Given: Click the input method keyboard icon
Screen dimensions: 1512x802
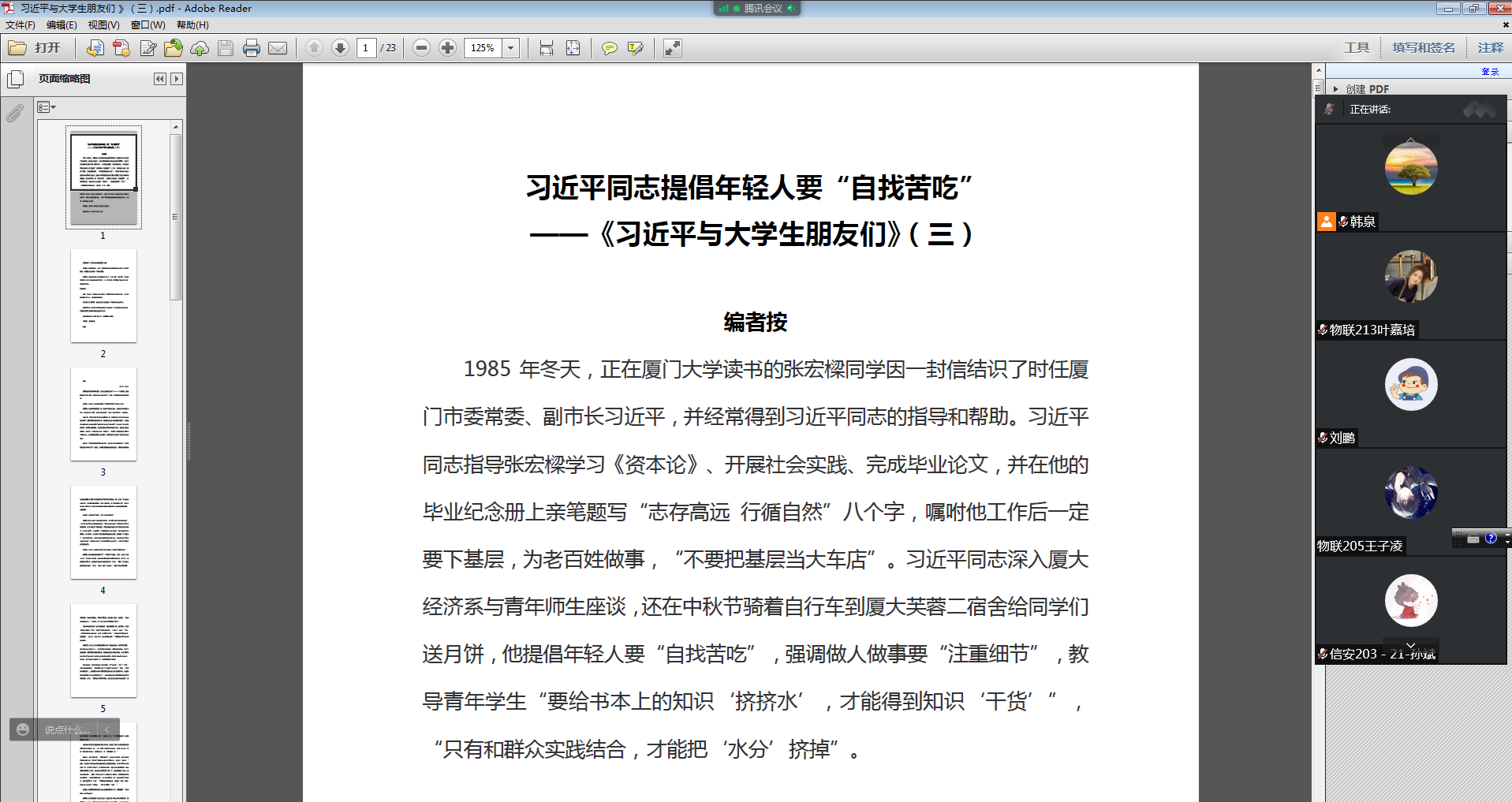Looking at the screenshot, I should pyautogui.click(x=1473, y=539).
